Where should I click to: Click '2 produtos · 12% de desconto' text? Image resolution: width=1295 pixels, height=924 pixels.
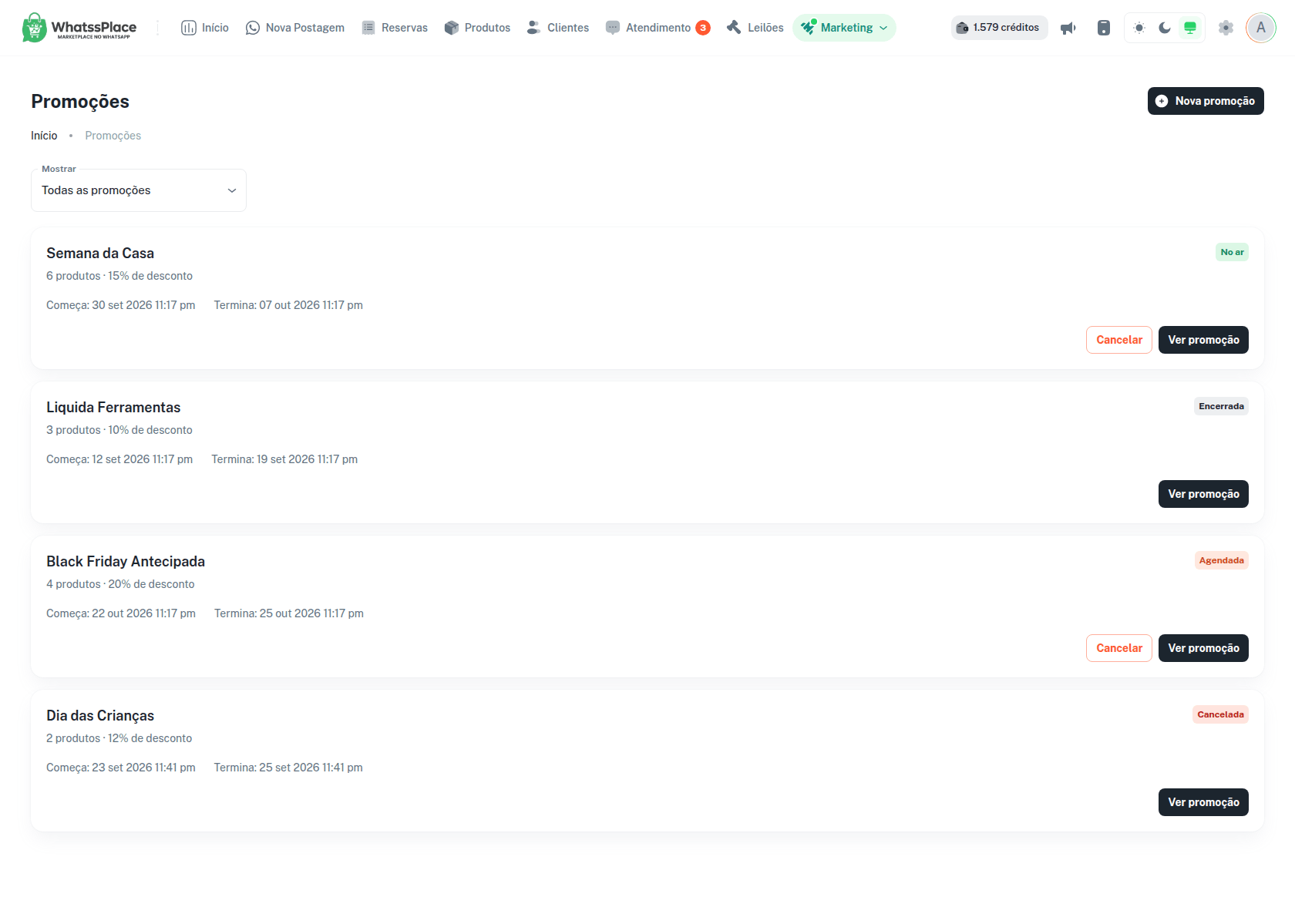coord(119,738)
